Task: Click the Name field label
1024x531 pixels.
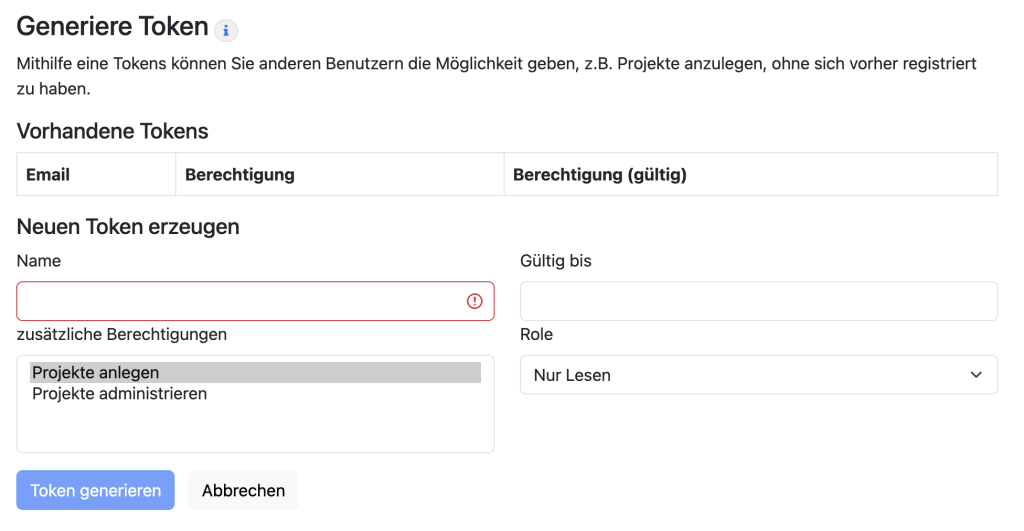Action: (x=39, y=261)
